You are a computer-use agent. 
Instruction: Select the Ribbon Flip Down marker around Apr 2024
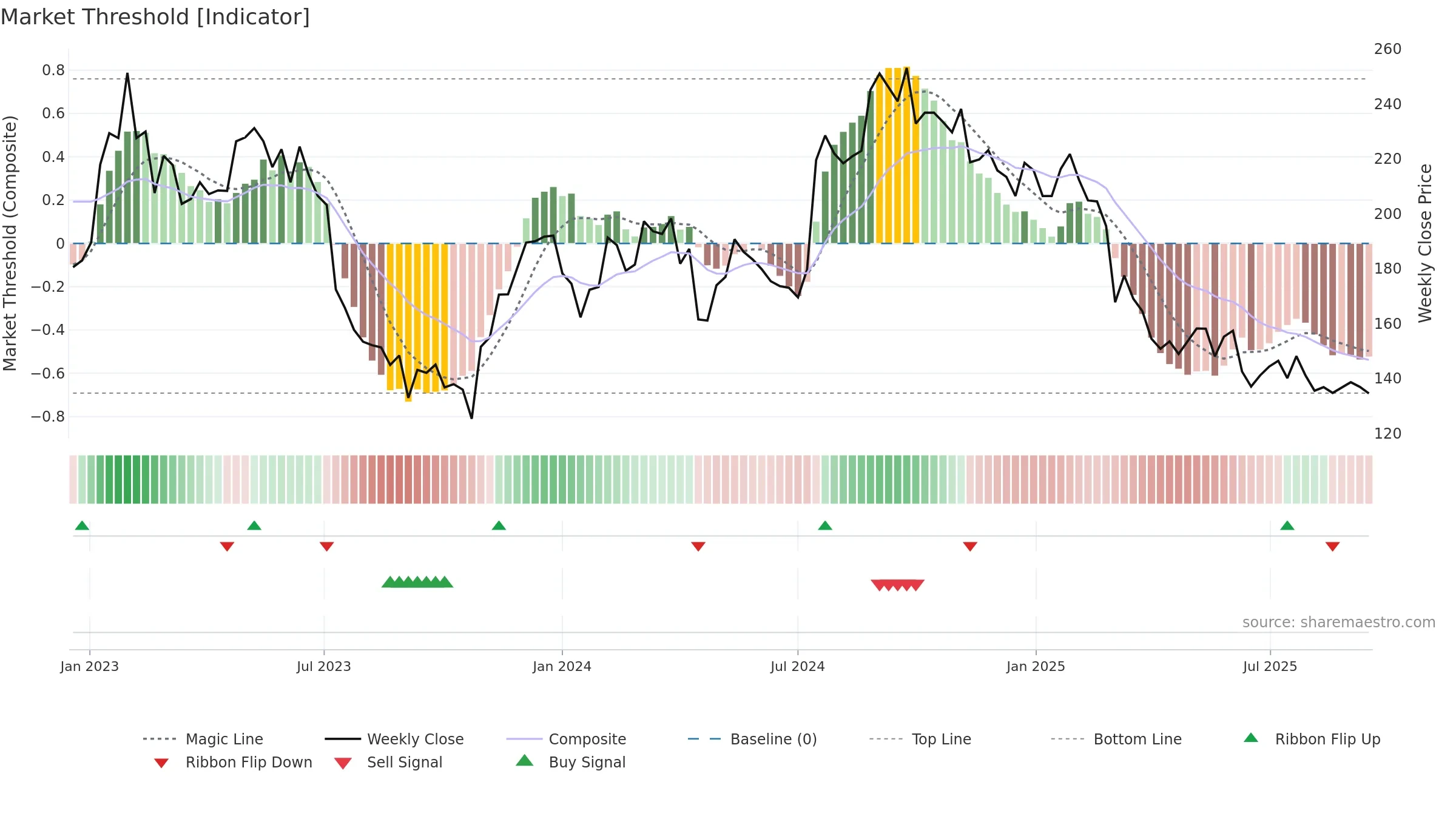698,547
